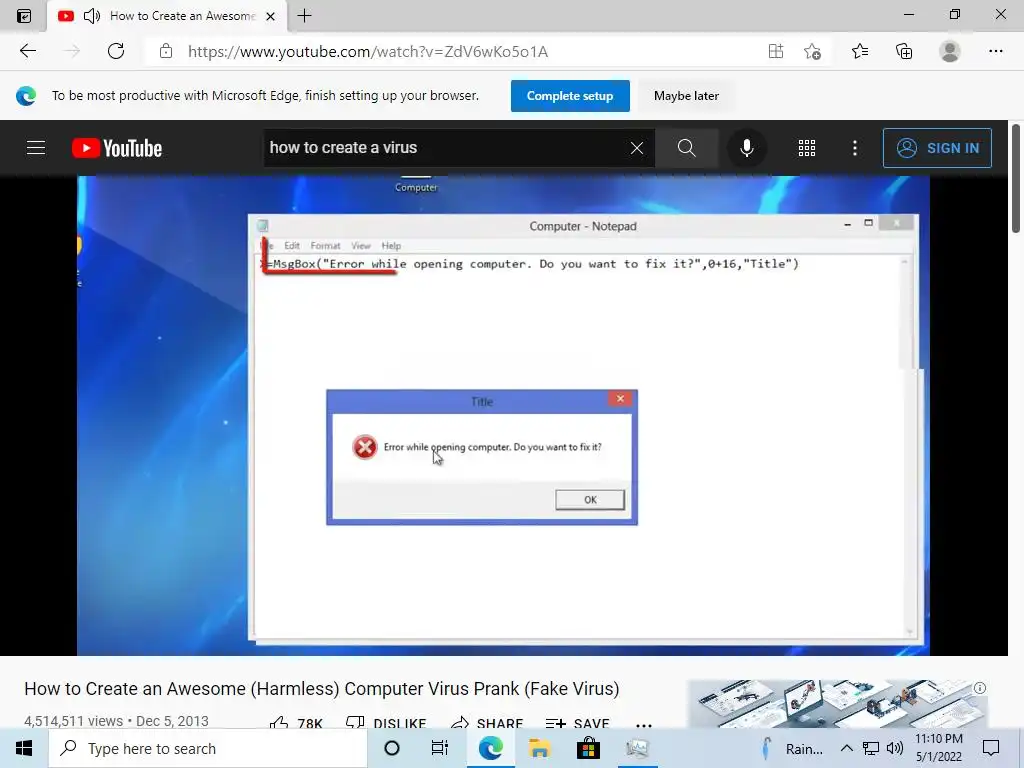Open YouTube settings three-dot menu

[854, 148]
